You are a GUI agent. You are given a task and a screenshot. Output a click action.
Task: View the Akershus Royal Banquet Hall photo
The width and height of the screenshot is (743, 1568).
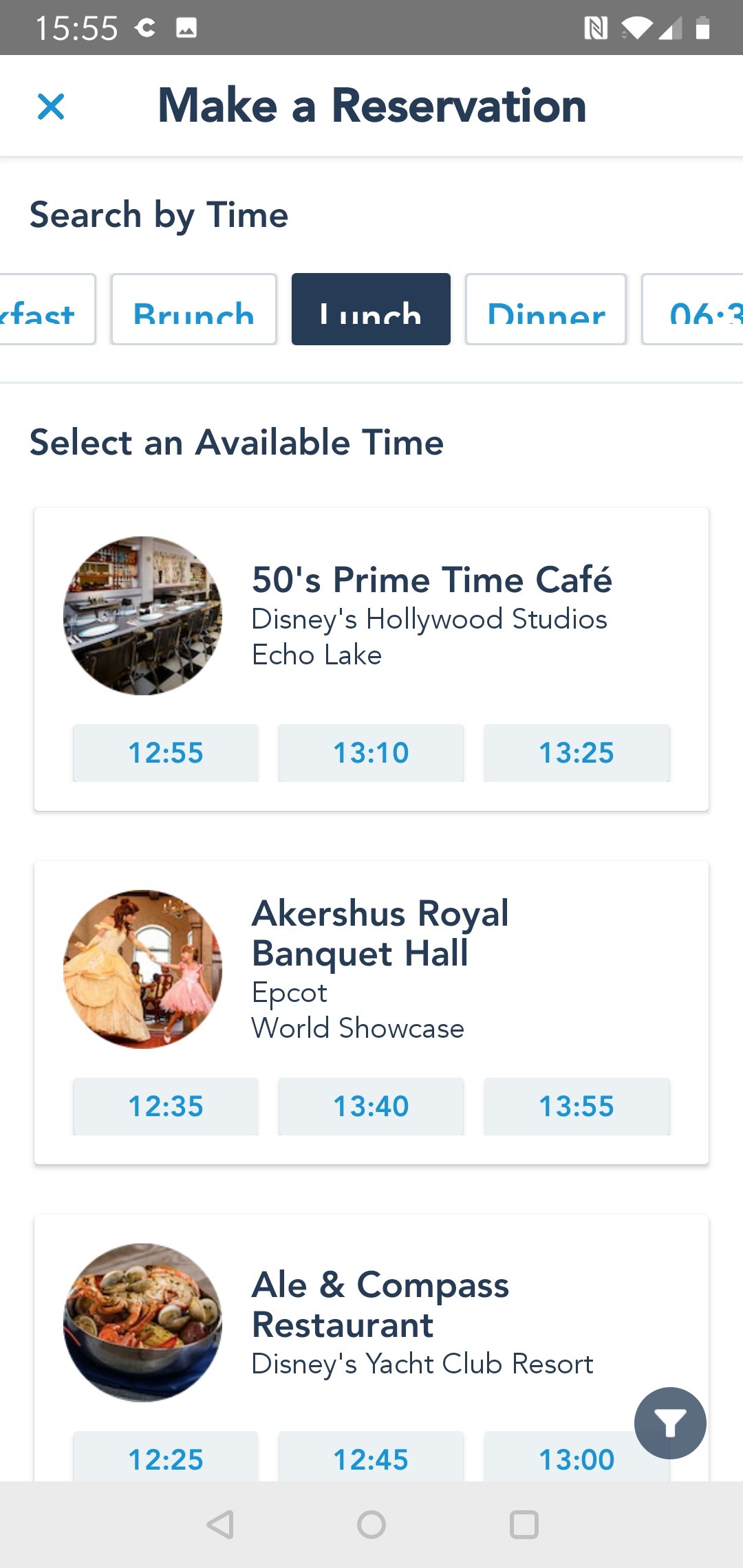(143, 969)
